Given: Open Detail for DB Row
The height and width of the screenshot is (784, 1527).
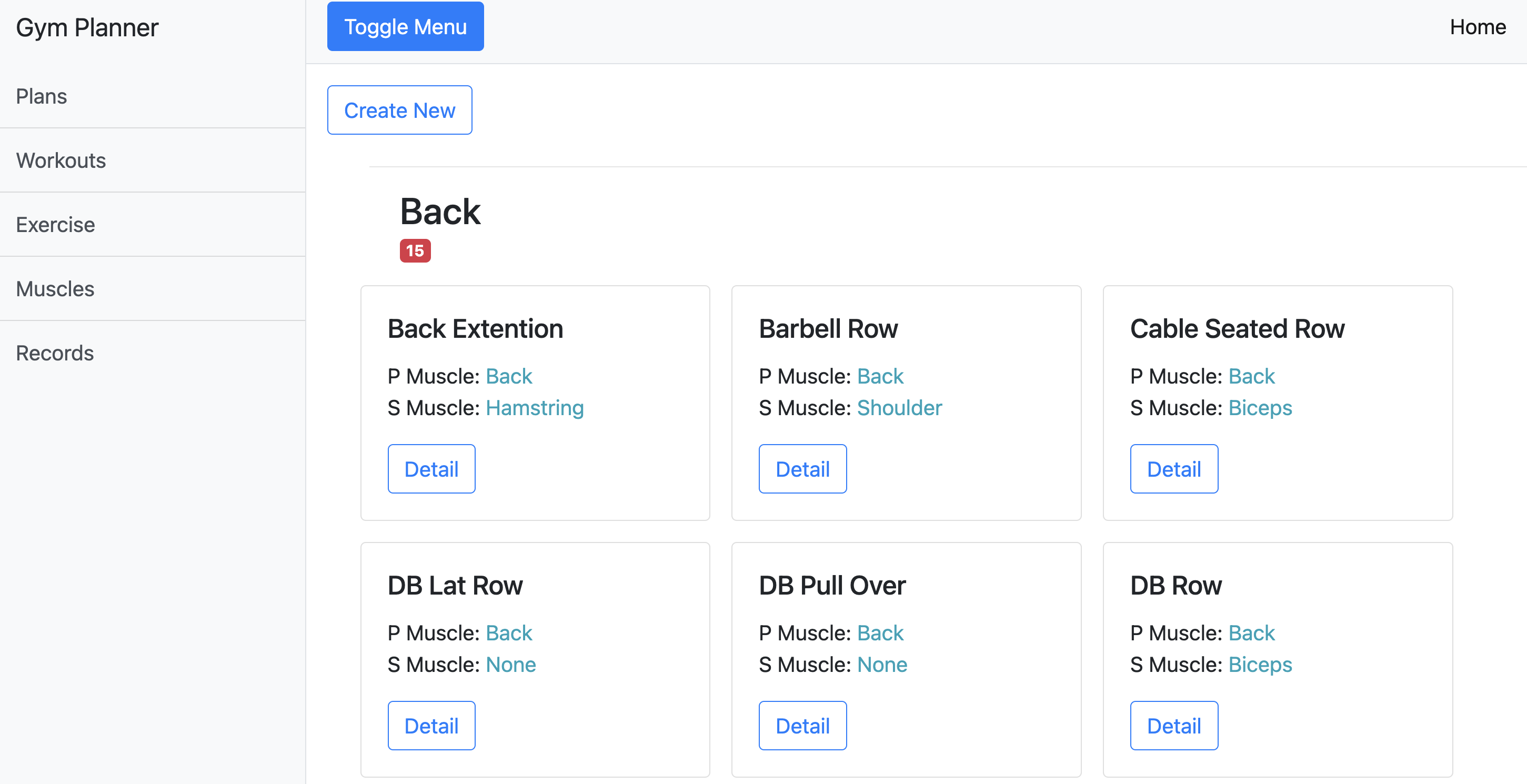Looking at the screenshot, I should tap(1173, 726).
